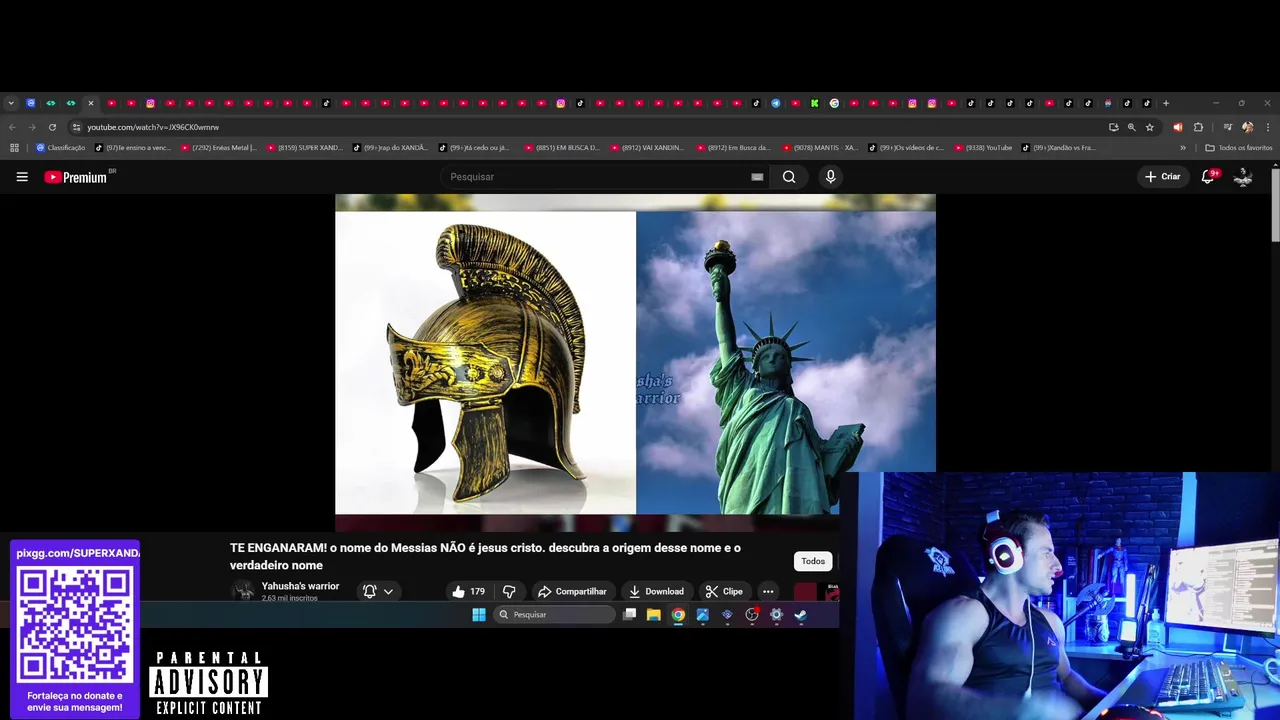Open subscription notification bell dropdown
Viewport: 1280px width, 720px height.
(378, 591)
